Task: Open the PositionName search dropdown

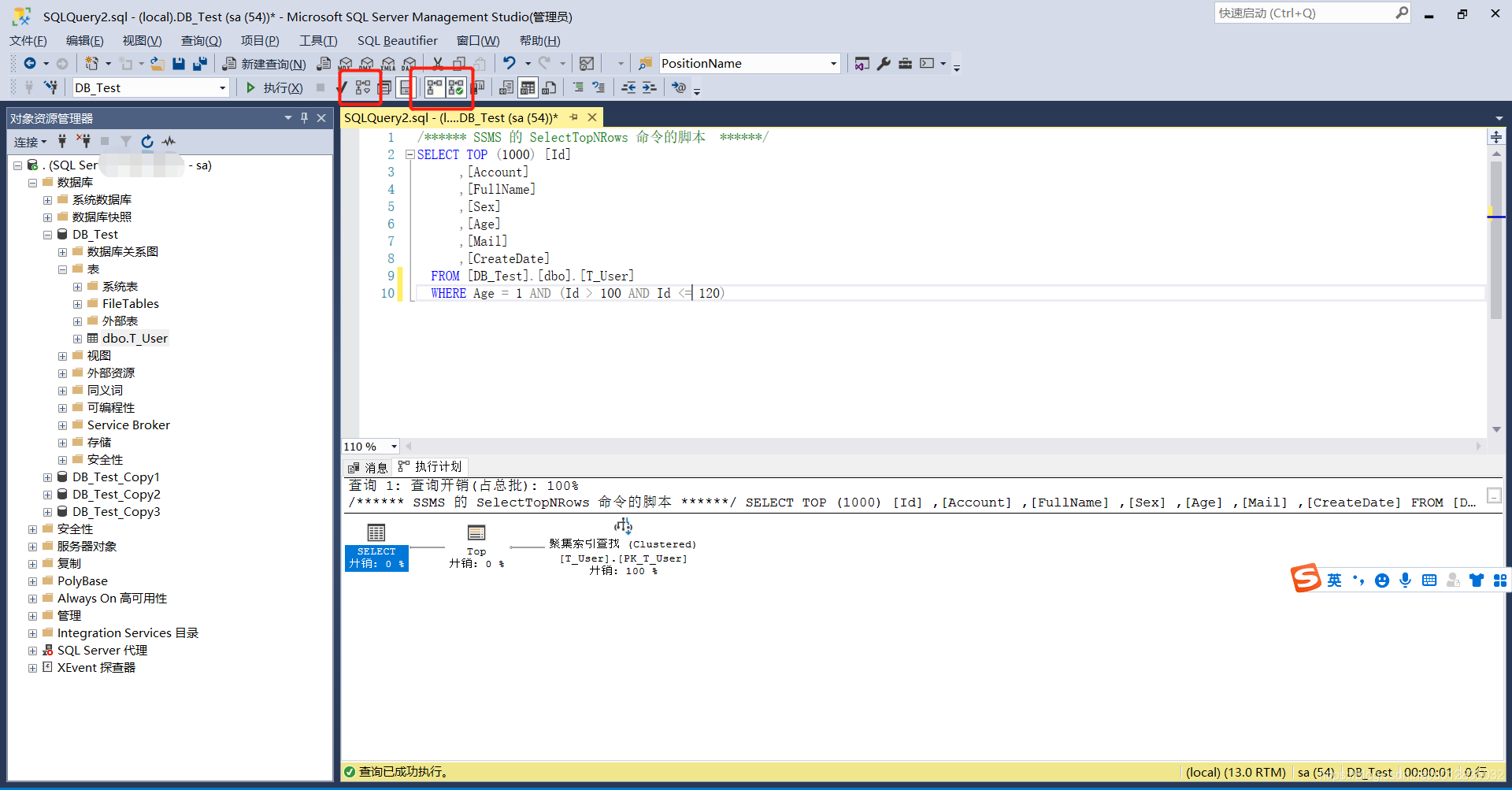Action: pos(833,64)
